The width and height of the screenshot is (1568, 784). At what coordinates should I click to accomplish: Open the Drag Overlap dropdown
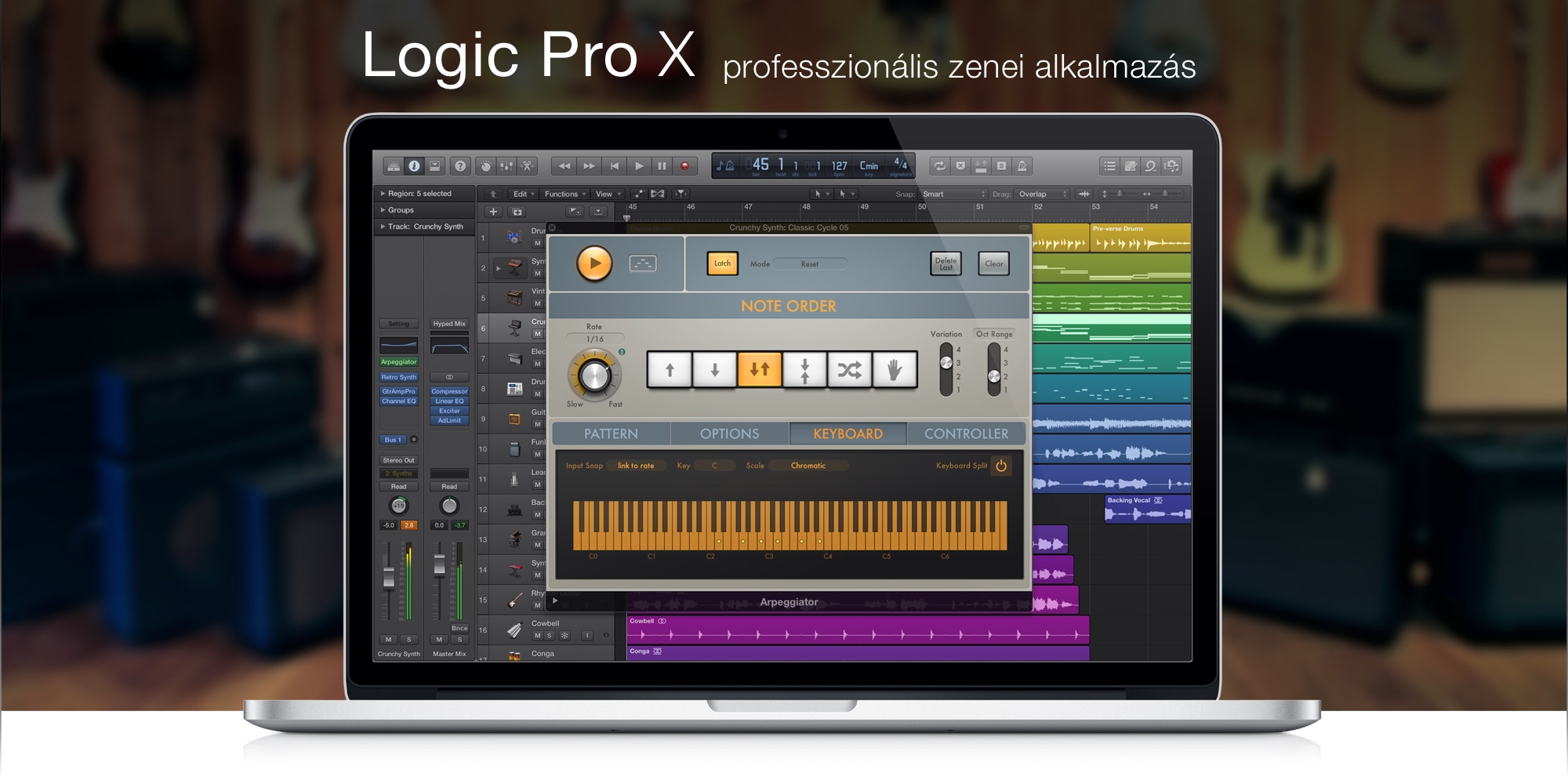click(1043, 194)
